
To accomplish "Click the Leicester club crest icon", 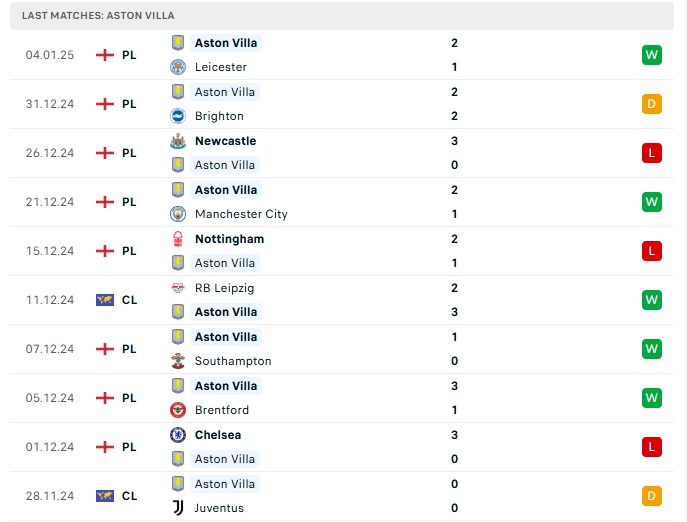I will tap(178, 67).
